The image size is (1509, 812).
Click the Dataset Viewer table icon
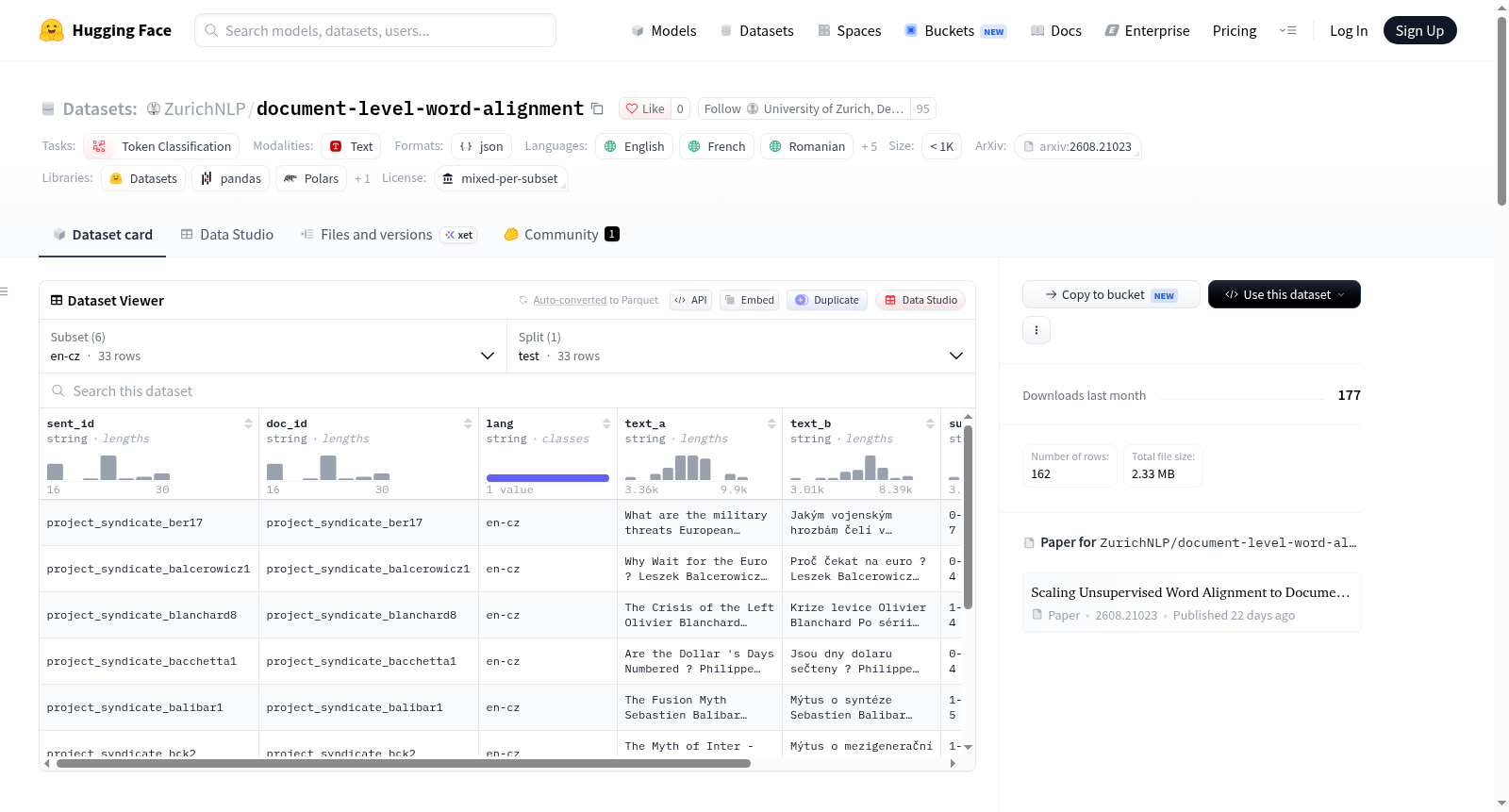(57, 300)
